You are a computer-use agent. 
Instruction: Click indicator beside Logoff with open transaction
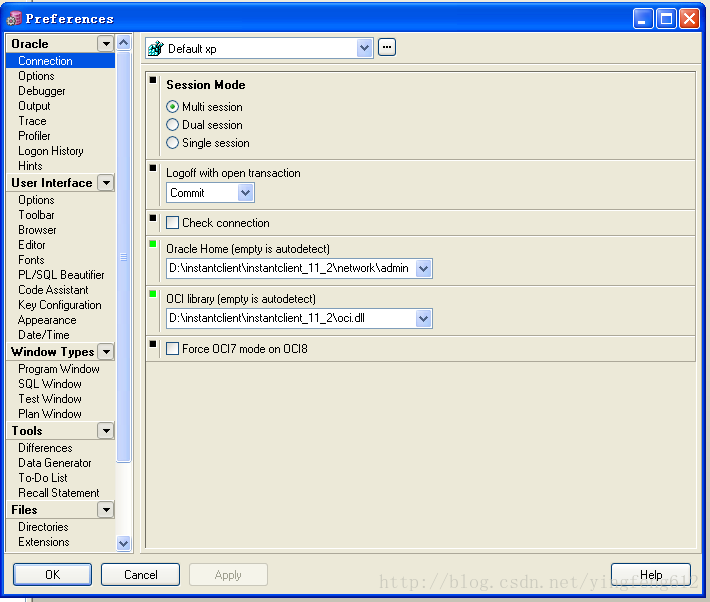(x=153, y=168)
